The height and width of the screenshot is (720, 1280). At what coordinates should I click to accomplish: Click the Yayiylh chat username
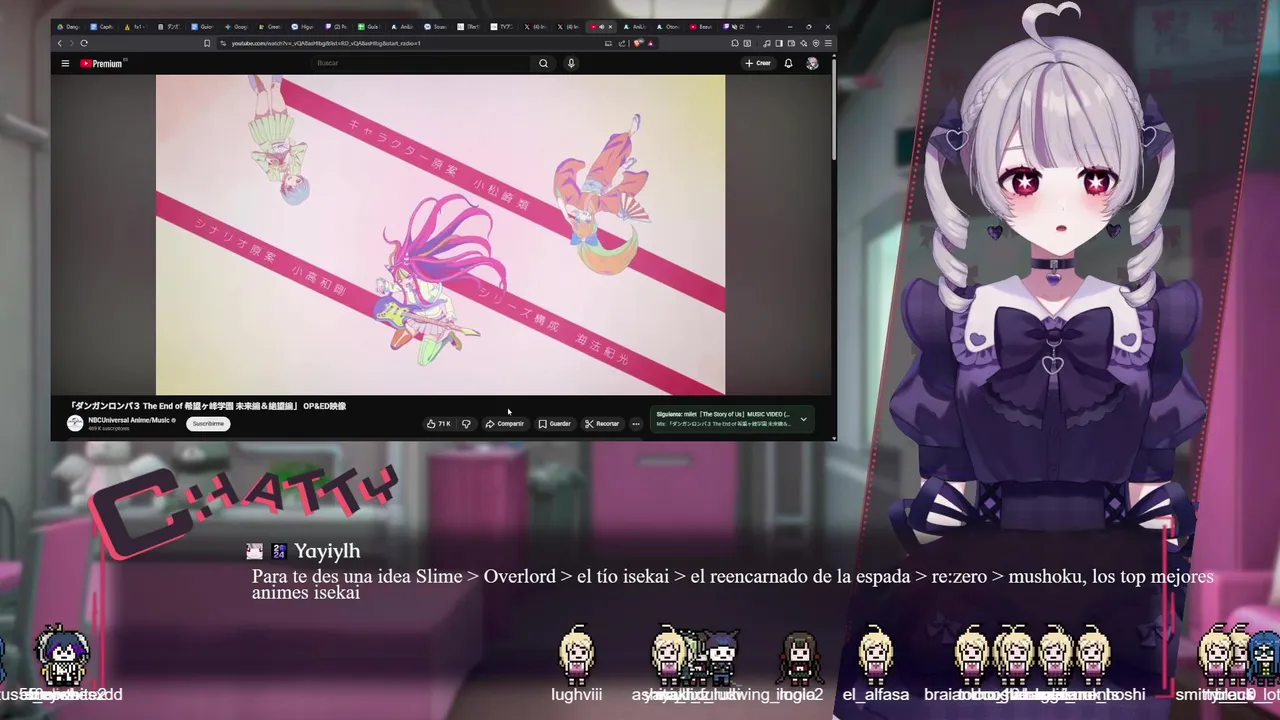click(x=327, y=551)
